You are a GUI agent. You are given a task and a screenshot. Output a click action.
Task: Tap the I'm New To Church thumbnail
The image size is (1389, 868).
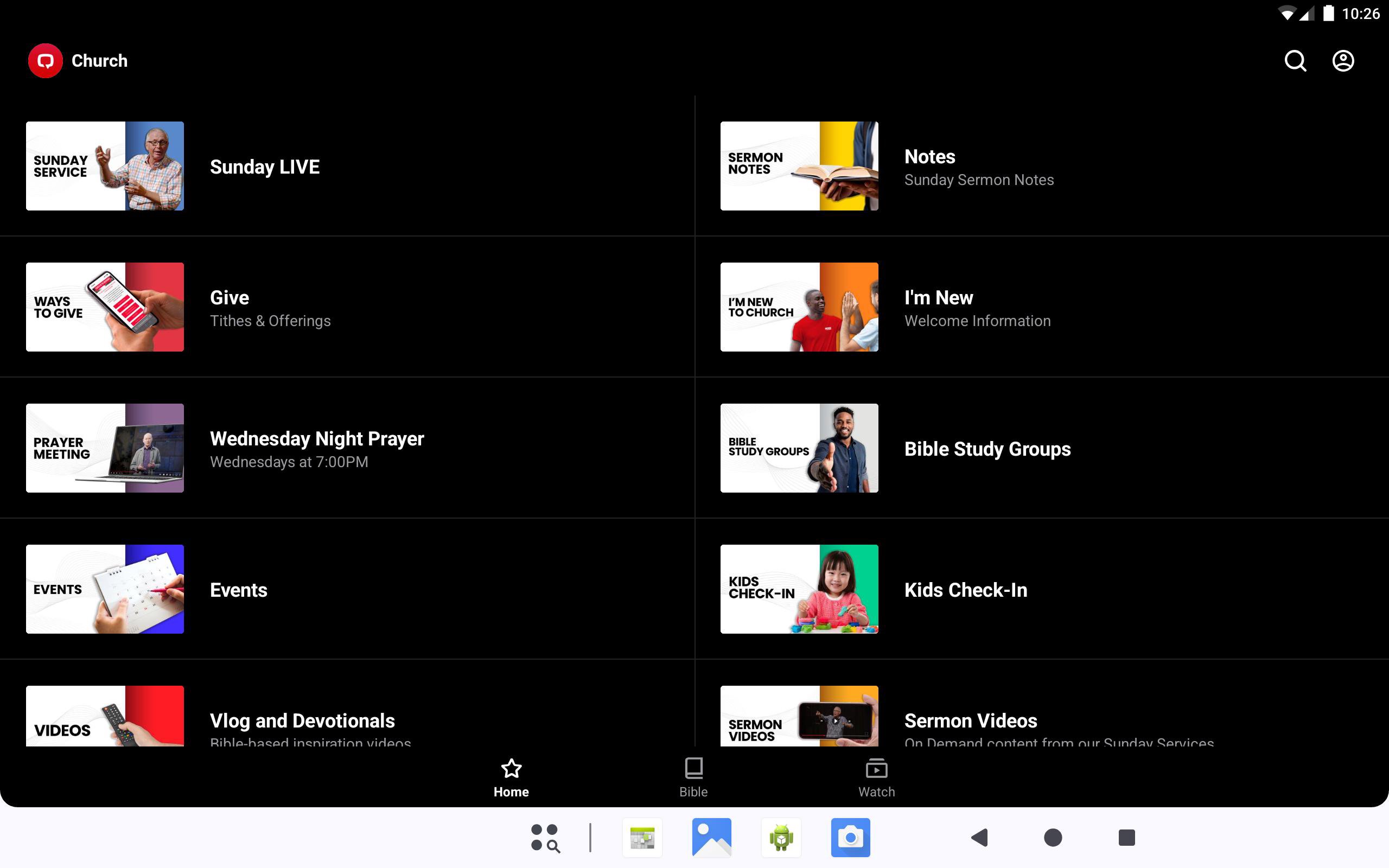pos(799,307)
